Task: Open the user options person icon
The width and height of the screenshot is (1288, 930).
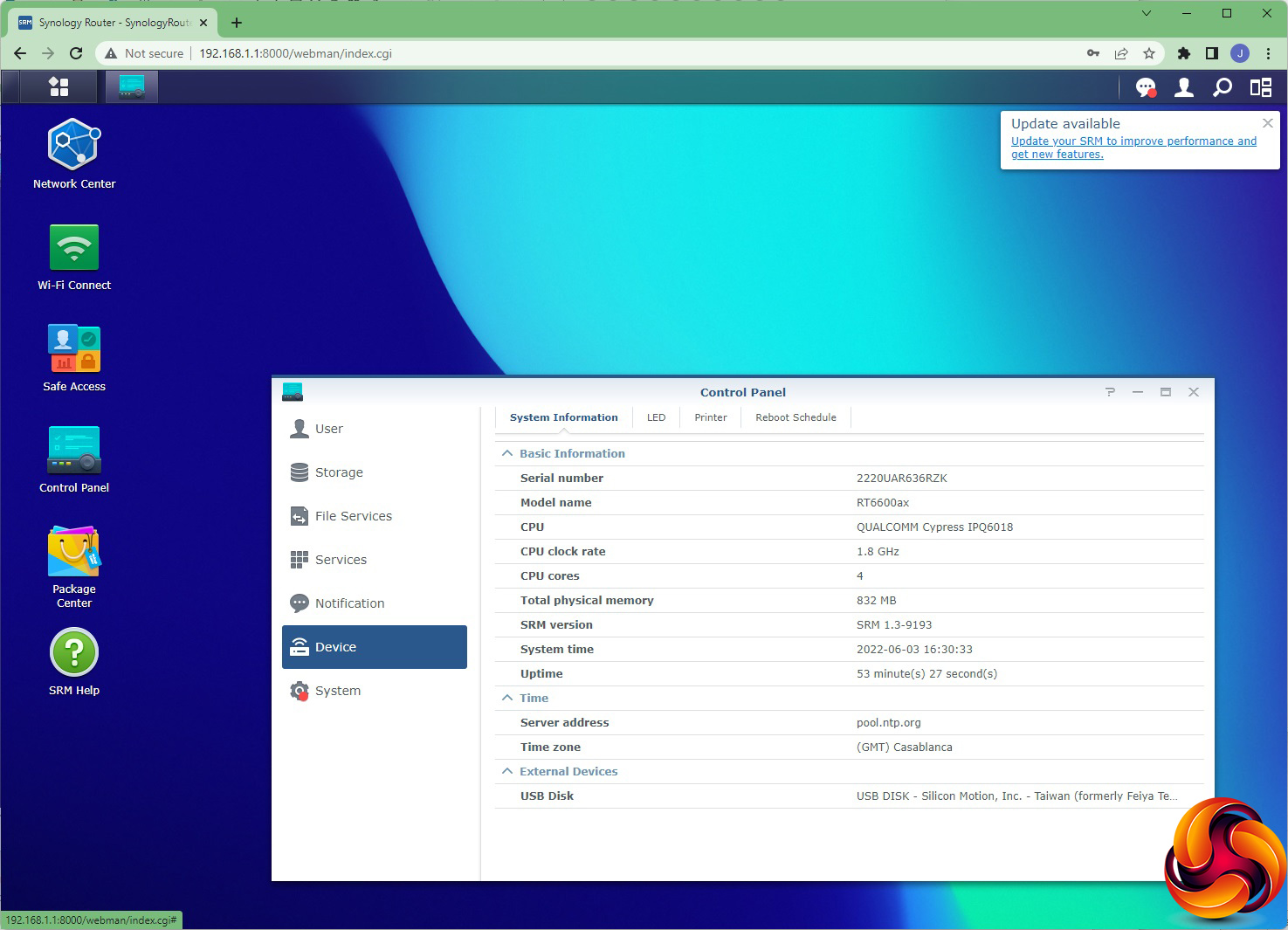Action: [x=1184, y=87]
